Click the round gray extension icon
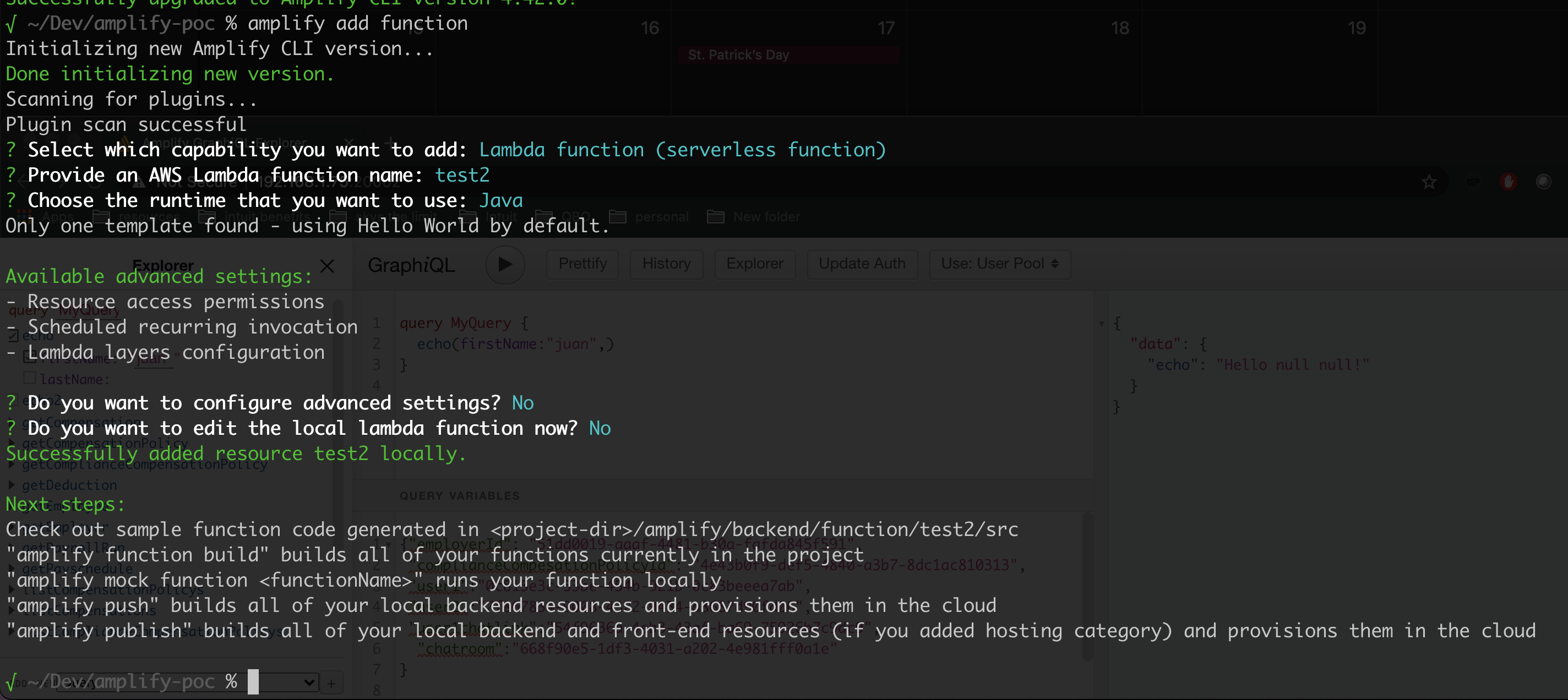The height and width of the screenshot is (700, 1568). pos(1543,181)
